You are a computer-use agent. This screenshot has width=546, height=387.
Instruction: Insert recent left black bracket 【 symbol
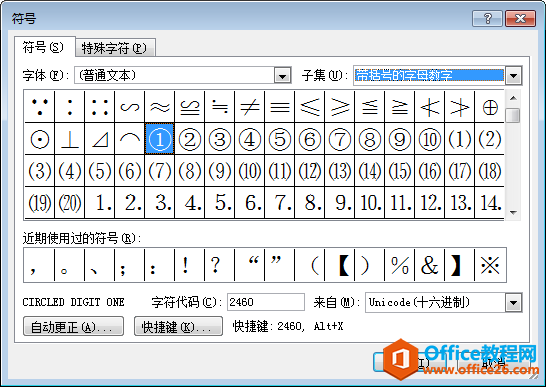340,265
